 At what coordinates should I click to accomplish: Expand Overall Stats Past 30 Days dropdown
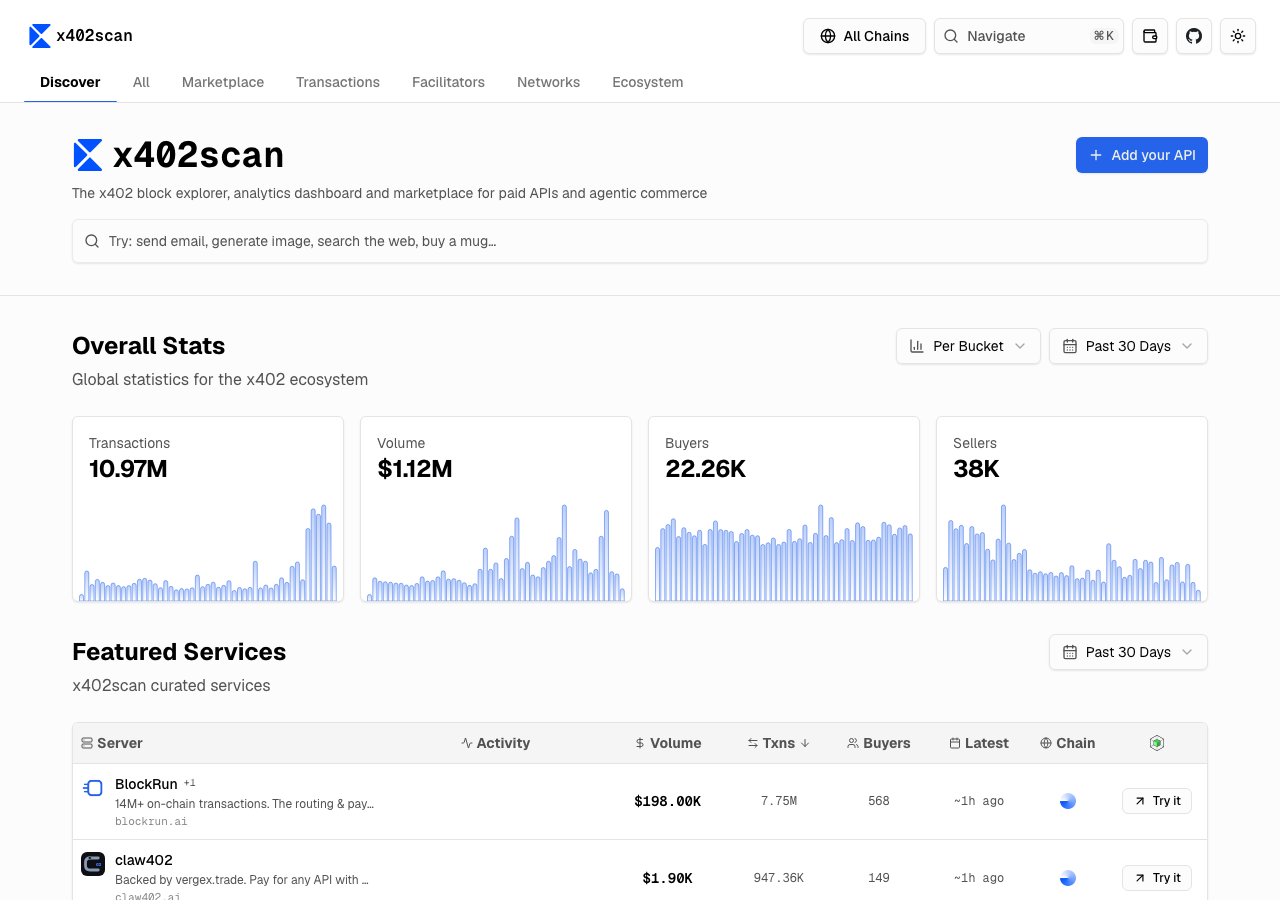tap(1128, 346)
